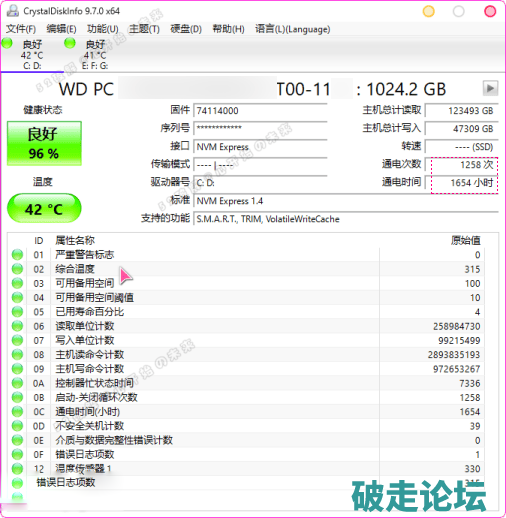This screenshot has height=518, width=506.
Task: Open the 主题(T) menu
Action: tap(144, 29)
